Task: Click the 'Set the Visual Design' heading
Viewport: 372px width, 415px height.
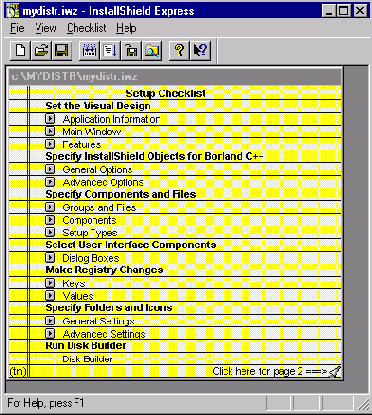Action: pos(98,106)
